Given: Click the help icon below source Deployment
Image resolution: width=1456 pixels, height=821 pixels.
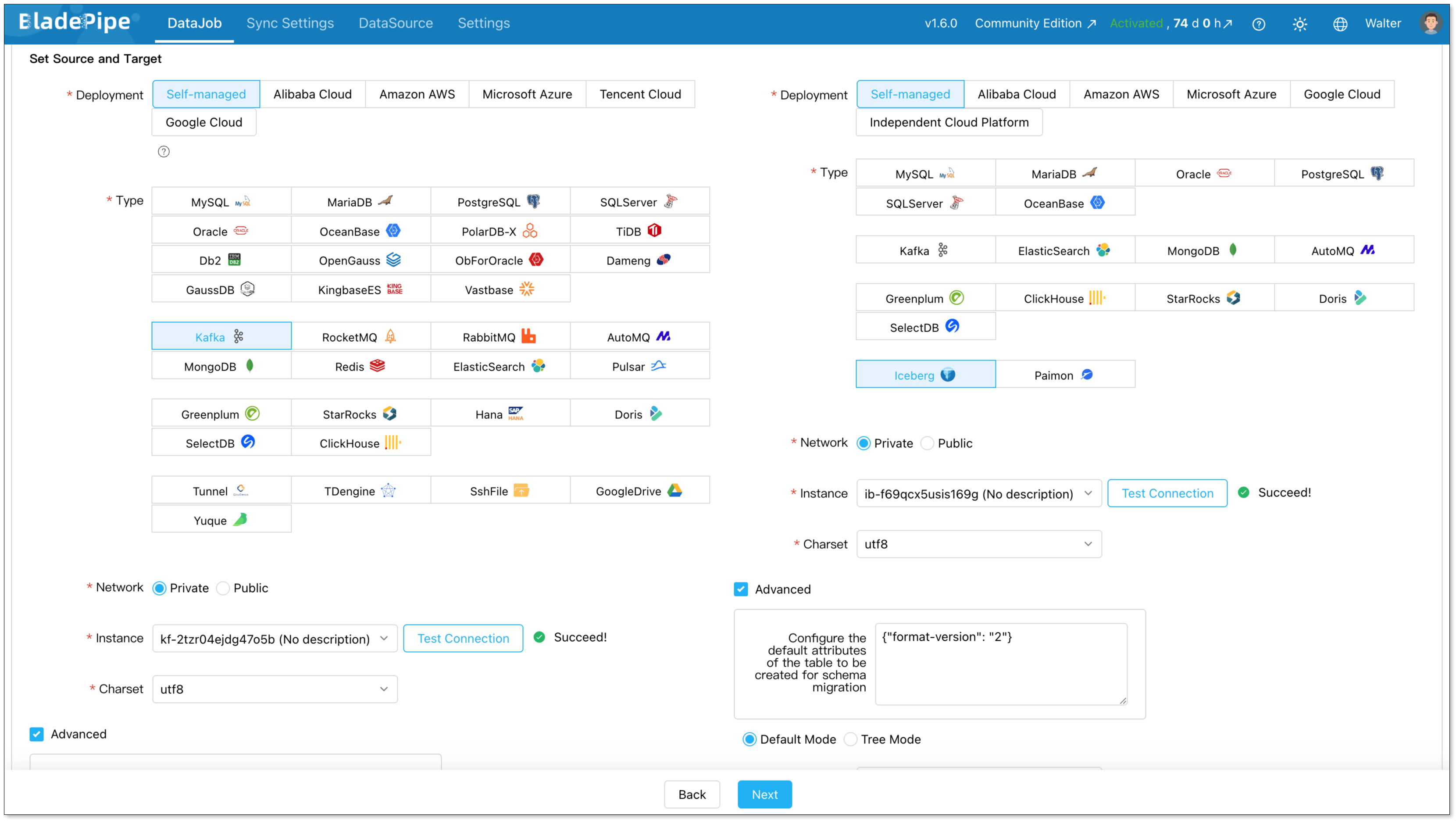Looking at the screenshot, I should [x=163, y=152].
